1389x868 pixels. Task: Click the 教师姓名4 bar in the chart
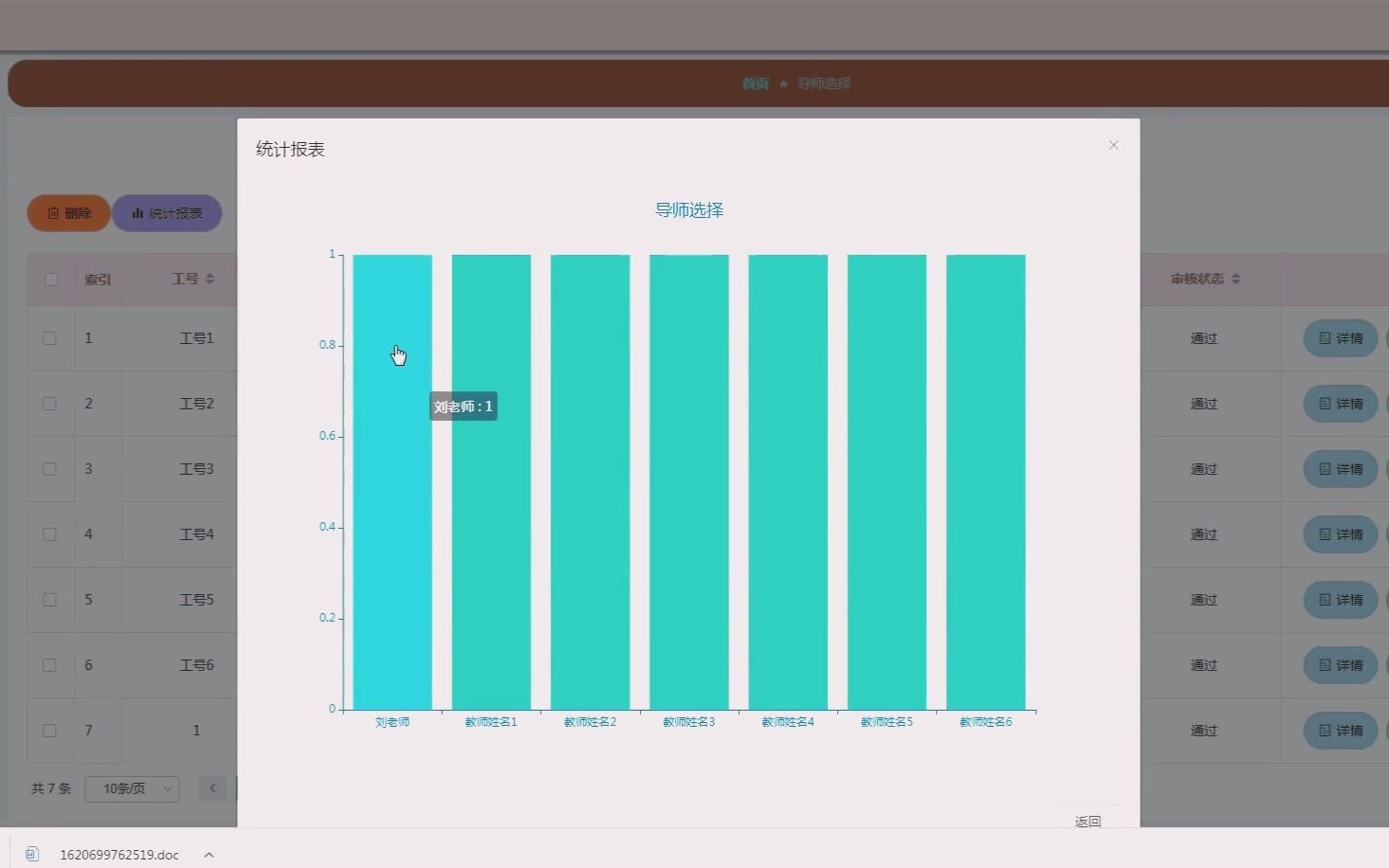(x=788, y=481)
